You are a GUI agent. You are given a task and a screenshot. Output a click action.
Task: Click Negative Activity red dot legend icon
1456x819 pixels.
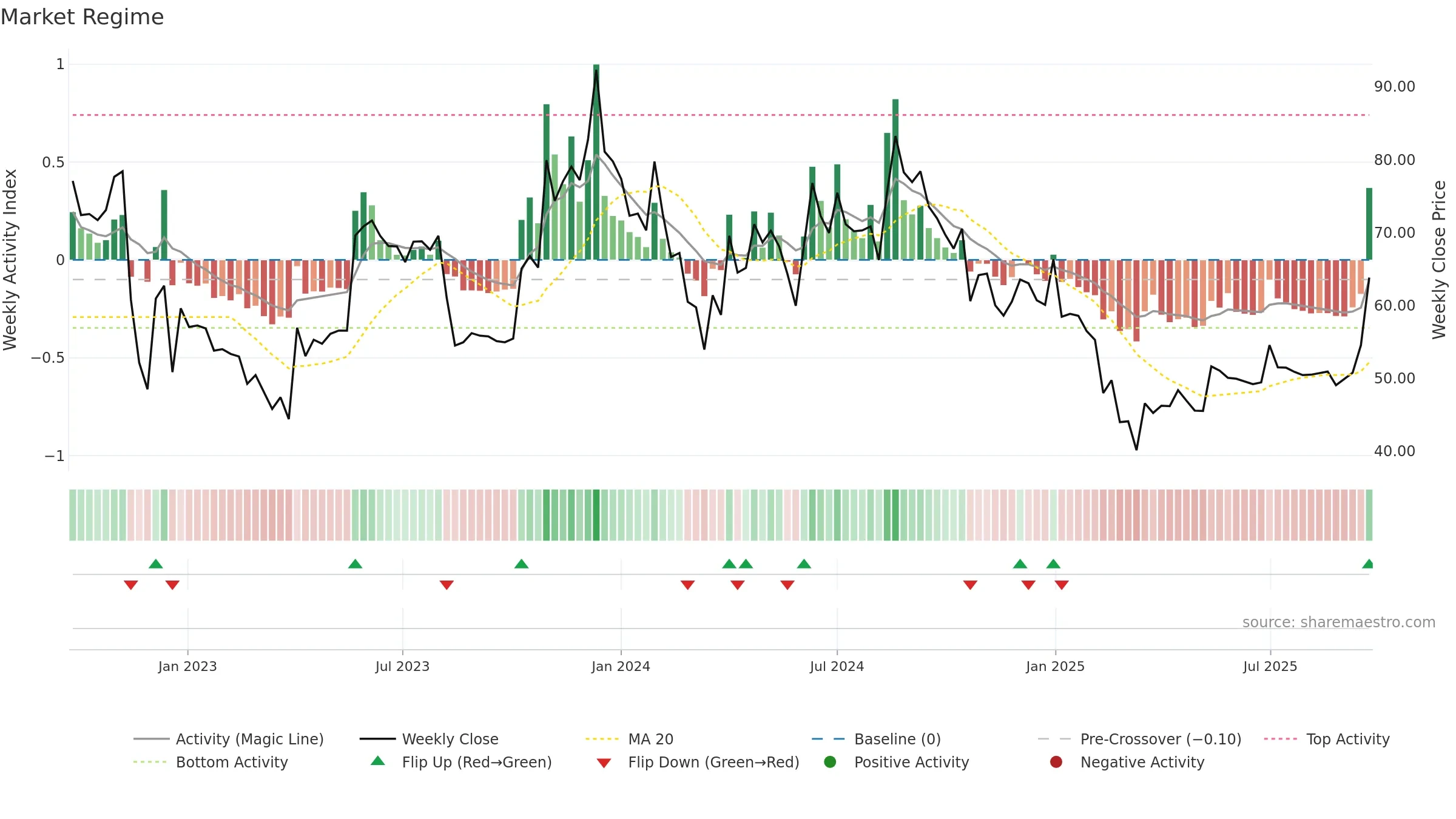(1056, 761)
